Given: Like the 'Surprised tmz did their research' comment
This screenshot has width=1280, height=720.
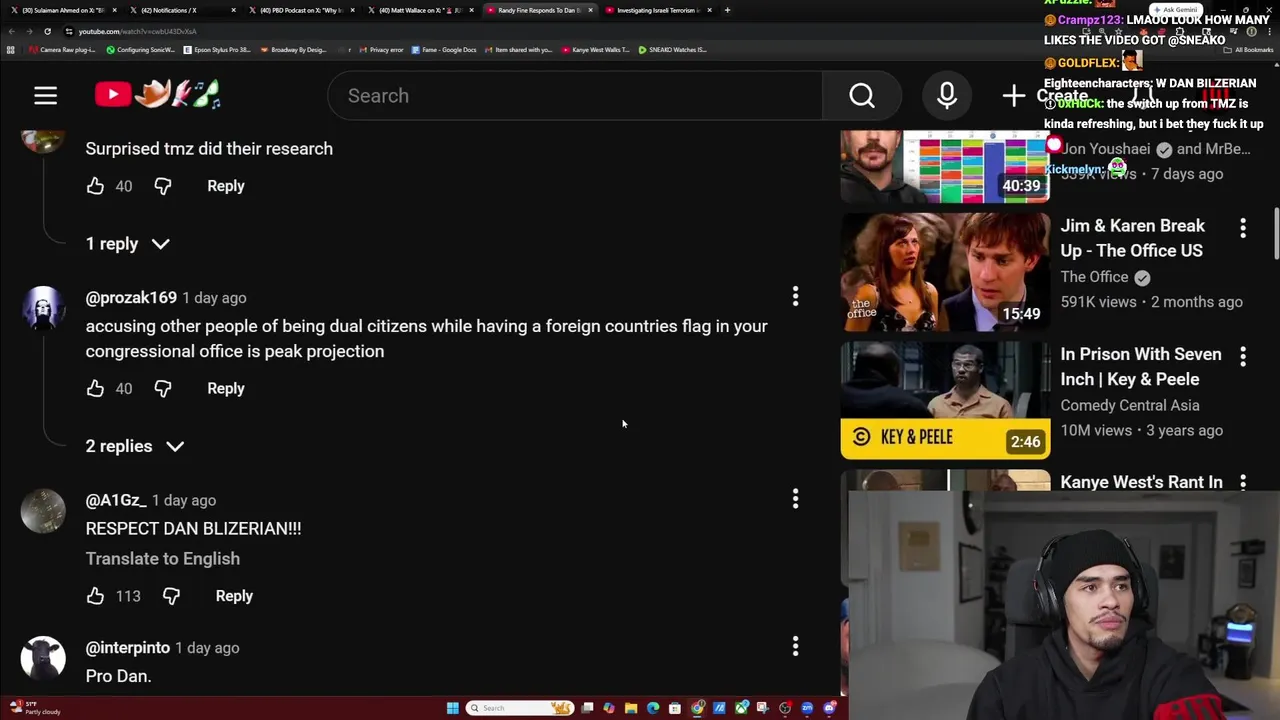Looking at the screenshot, I should pyautogui.click(x=95, y=186).
